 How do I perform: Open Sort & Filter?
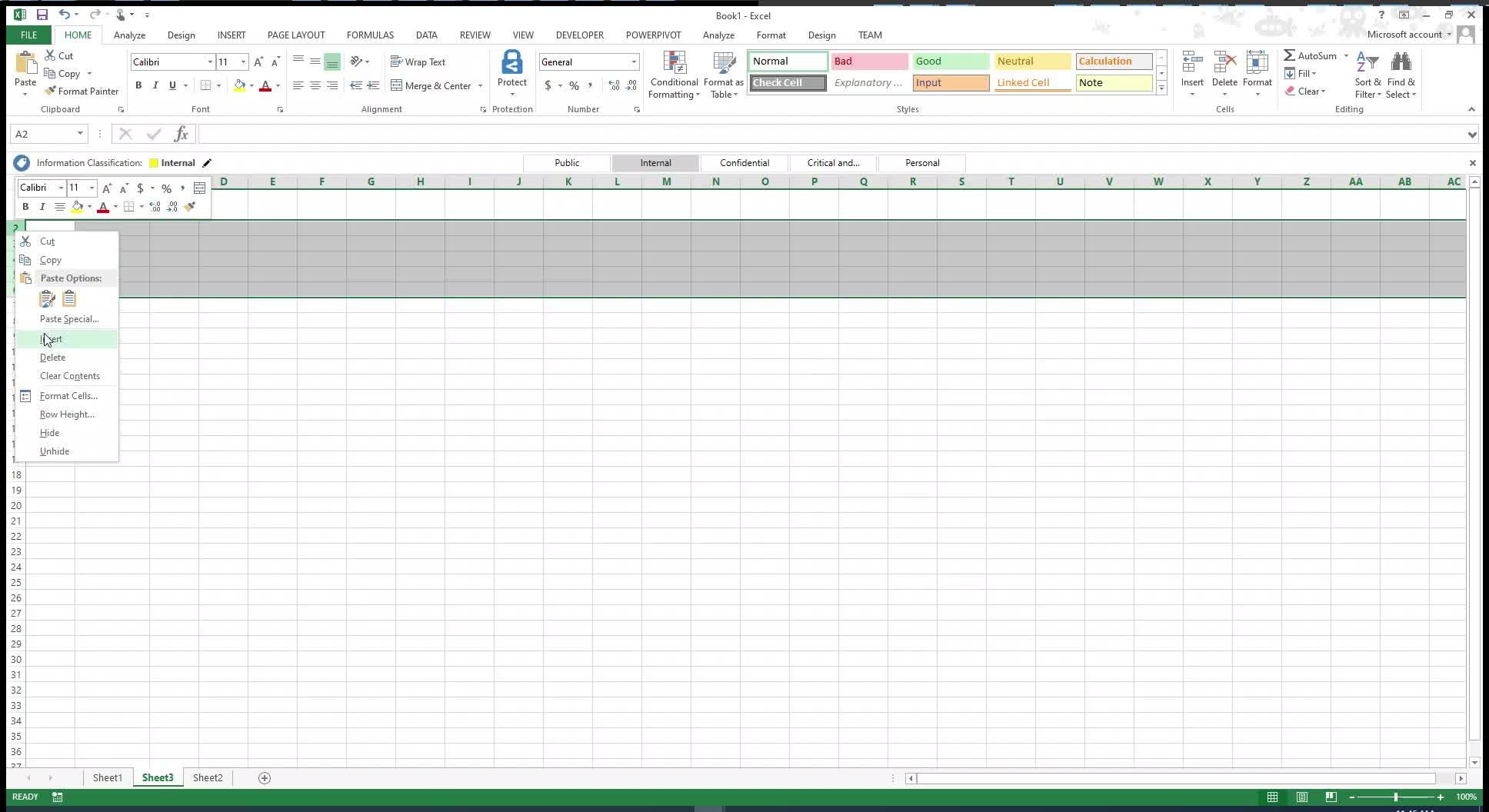1367,75
